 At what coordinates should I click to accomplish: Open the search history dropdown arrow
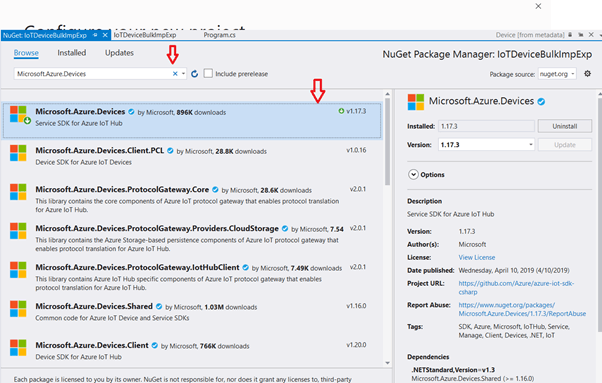183,74
